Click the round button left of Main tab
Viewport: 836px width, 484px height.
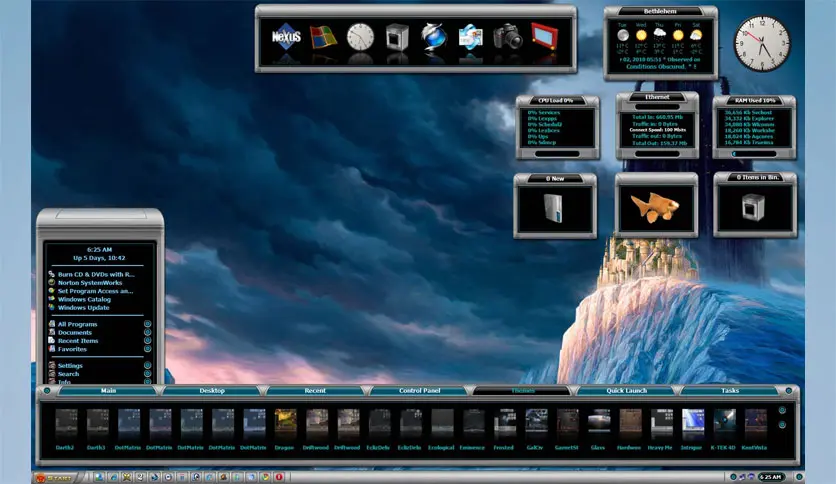[47, 391]
